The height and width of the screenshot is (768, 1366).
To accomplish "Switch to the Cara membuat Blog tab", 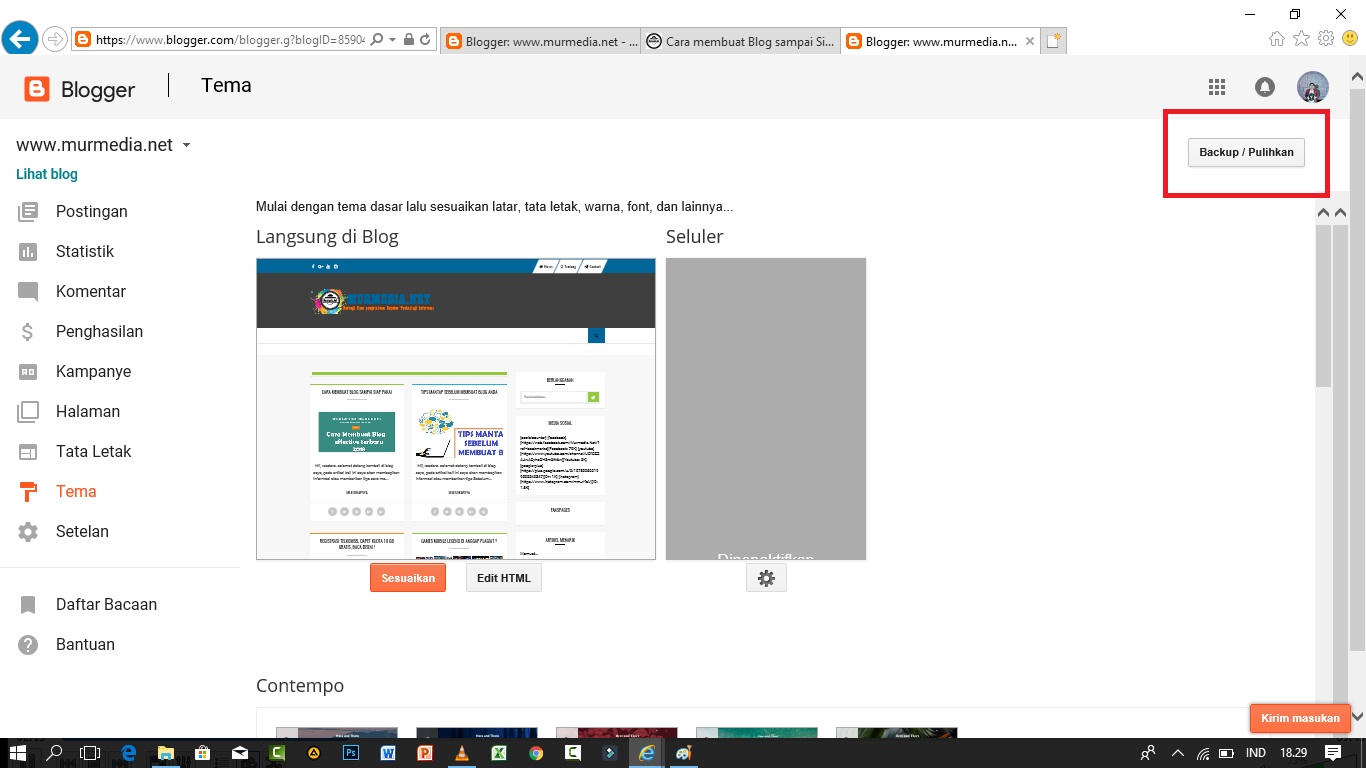I will tap(740, 41).
